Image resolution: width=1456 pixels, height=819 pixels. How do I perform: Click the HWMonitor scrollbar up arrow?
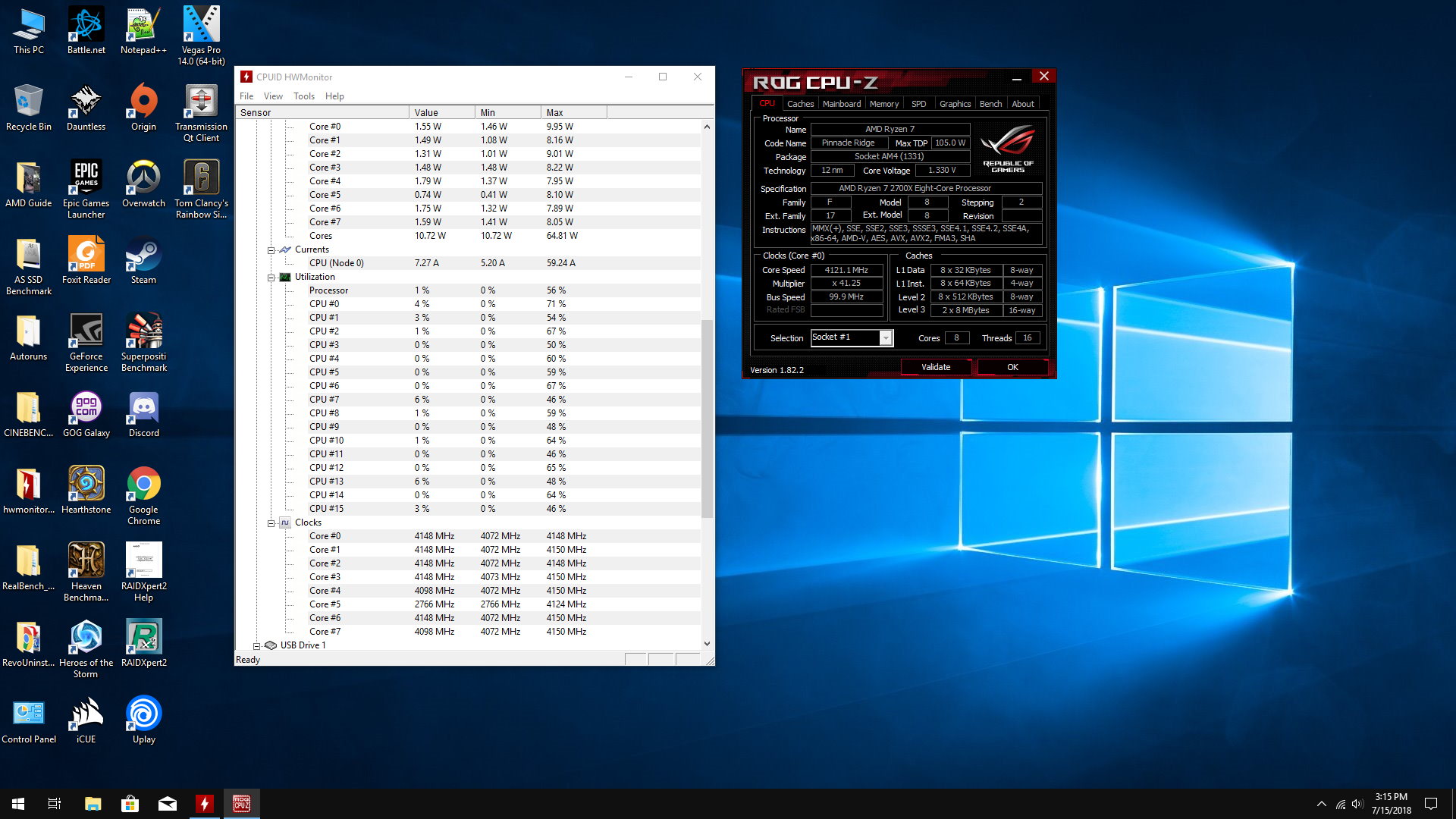pyautogui.click(x=707, y=127)
